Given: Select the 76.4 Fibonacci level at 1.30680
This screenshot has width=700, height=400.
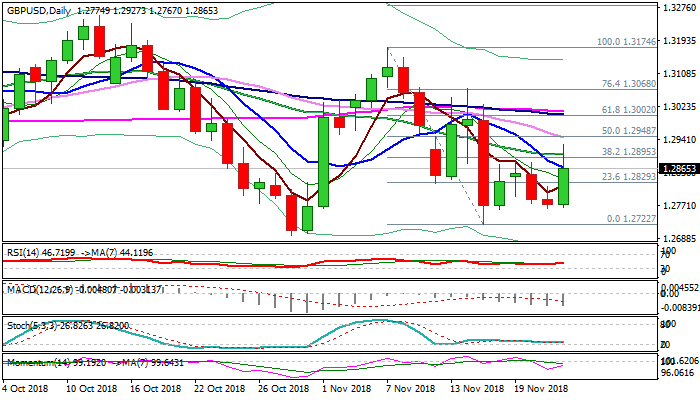Looking at the screenshot, I should click(626, 84).
